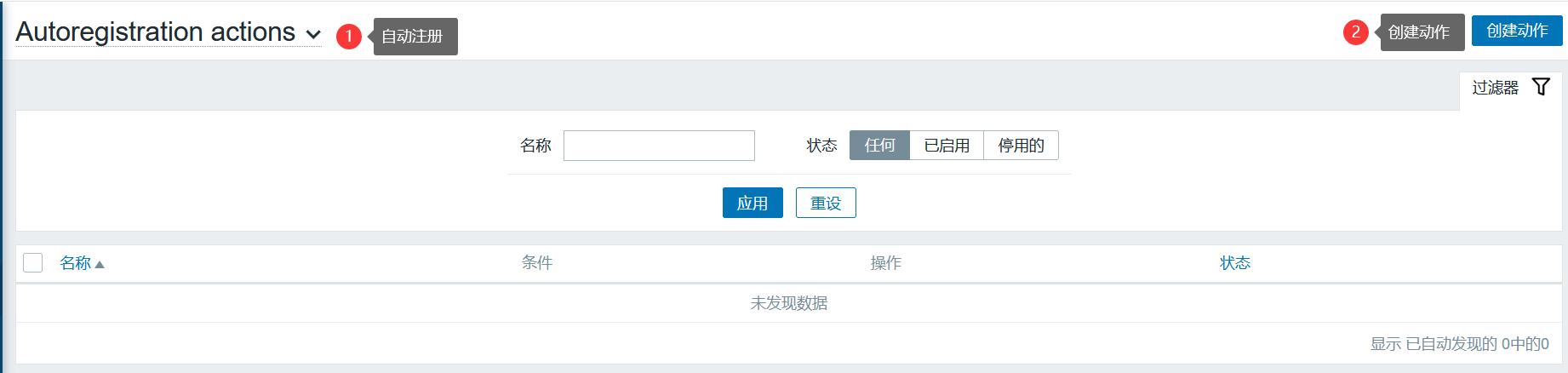This screenshot has width=1568, height=373.
Task: Focus the 名称 text input field
Action: 659,146
